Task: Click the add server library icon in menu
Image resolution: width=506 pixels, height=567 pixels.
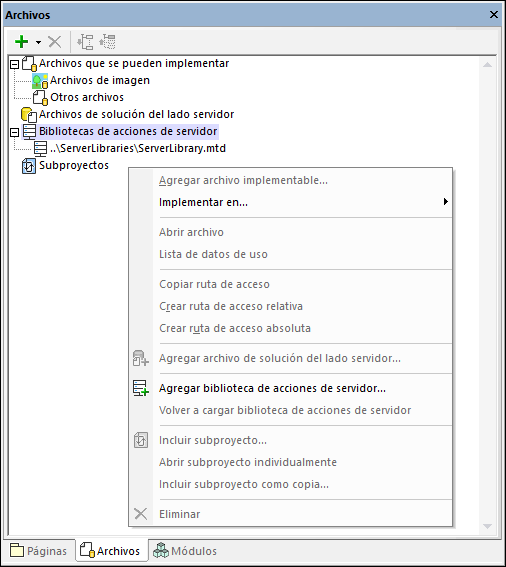Action: point(141,388)
